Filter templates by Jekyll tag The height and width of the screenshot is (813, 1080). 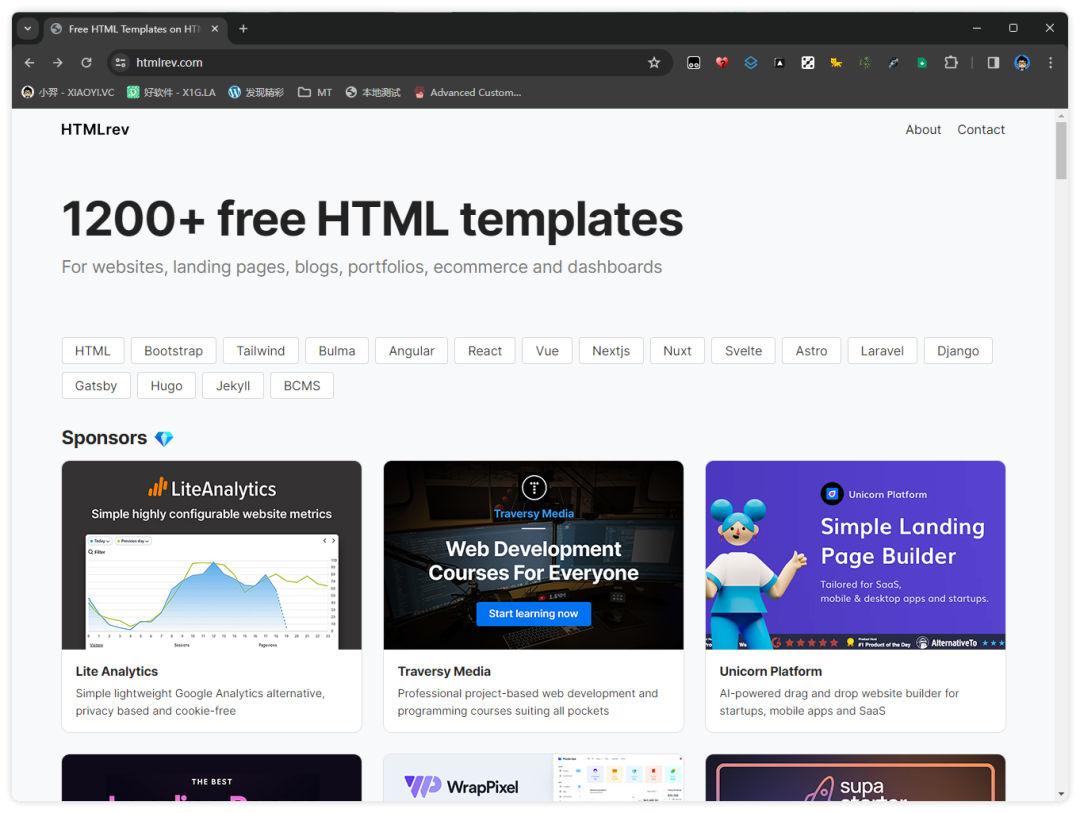233,386
